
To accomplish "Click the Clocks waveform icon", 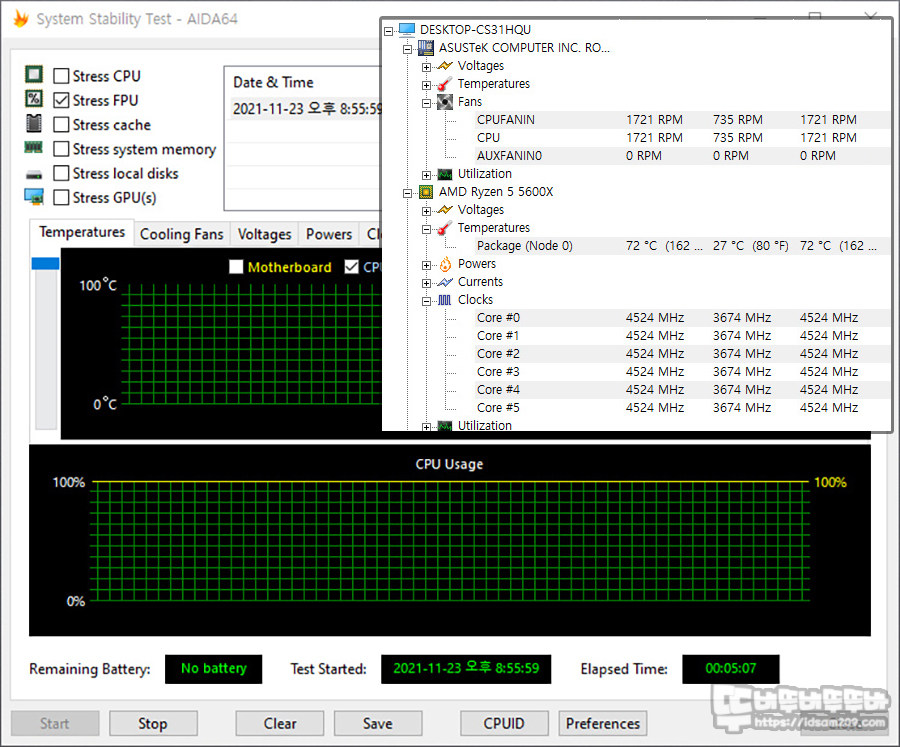I will pyautogui.click(x=445, y=300).
